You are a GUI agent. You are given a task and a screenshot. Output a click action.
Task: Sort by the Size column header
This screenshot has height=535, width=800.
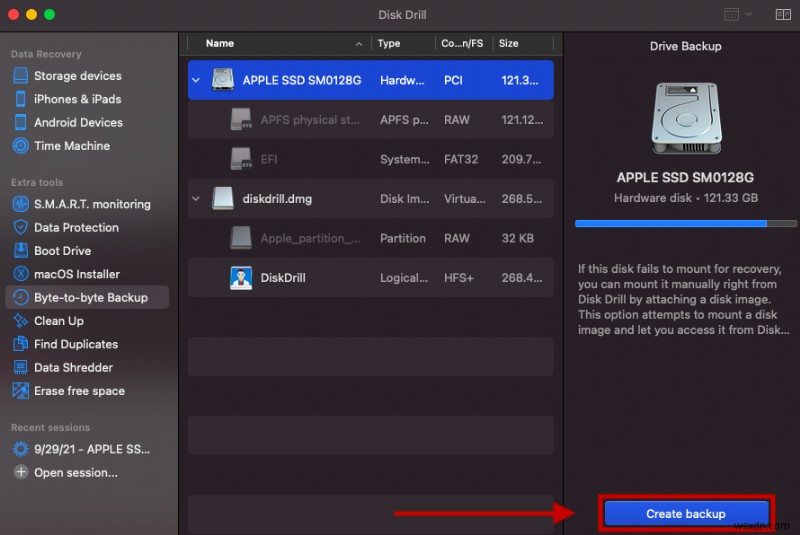pyautogui.click(x=508, y=43)
